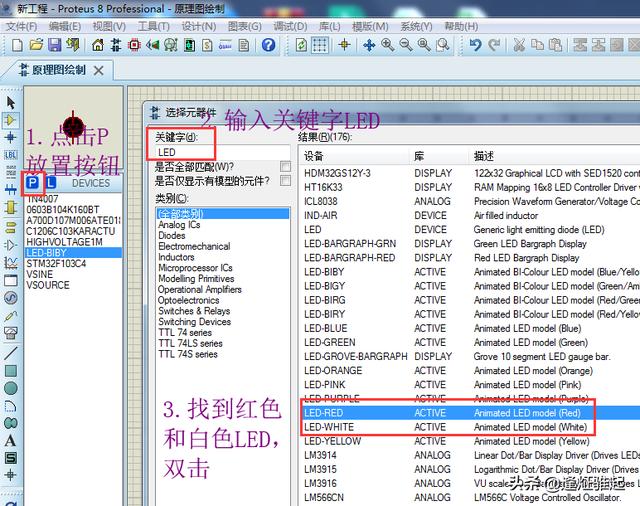Screen dimensions: 640x506
Task: Select the 2D Line drawing tool
Action: [11, 353]
